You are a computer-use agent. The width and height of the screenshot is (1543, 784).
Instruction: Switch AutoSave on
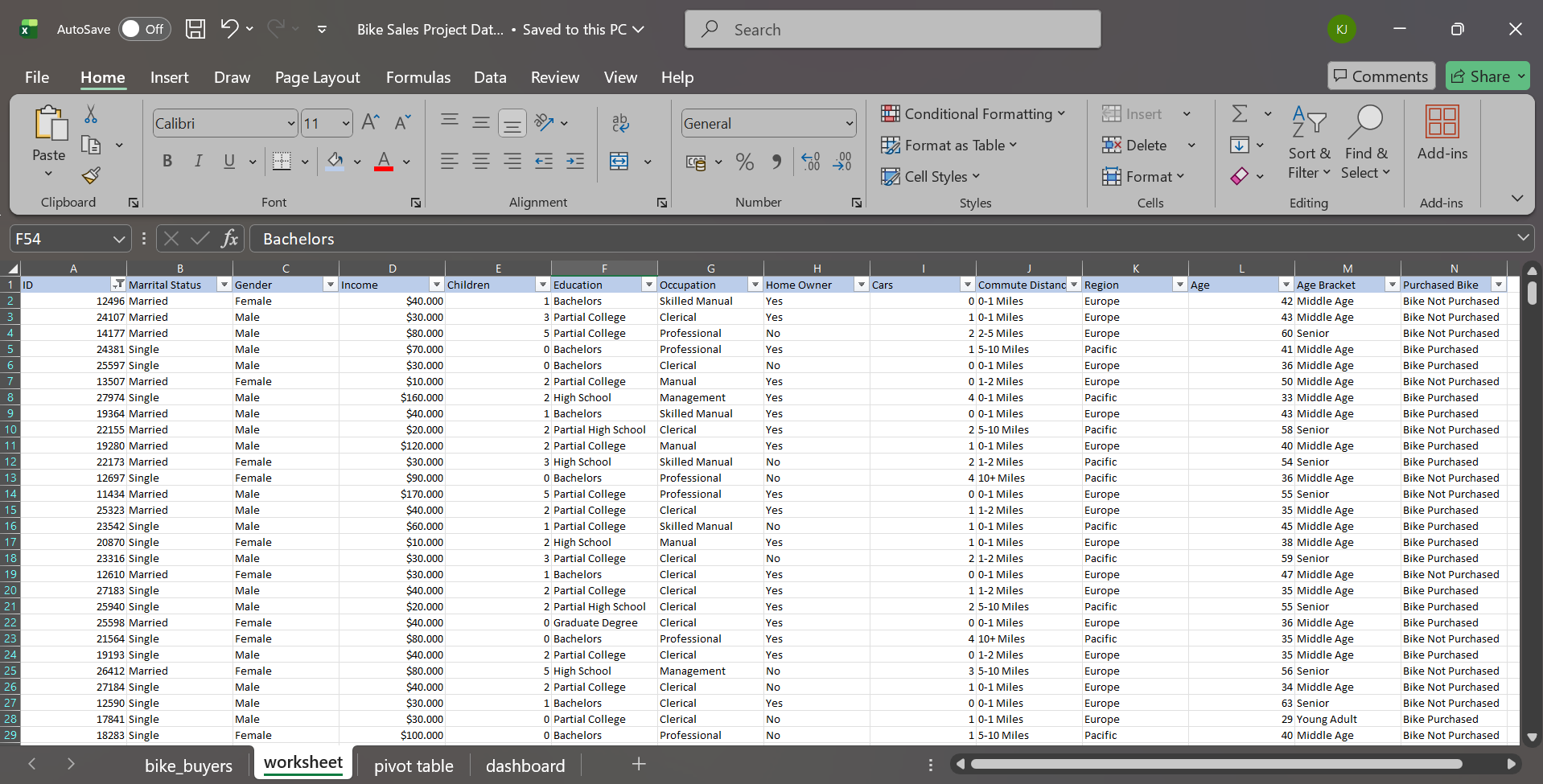143,28
